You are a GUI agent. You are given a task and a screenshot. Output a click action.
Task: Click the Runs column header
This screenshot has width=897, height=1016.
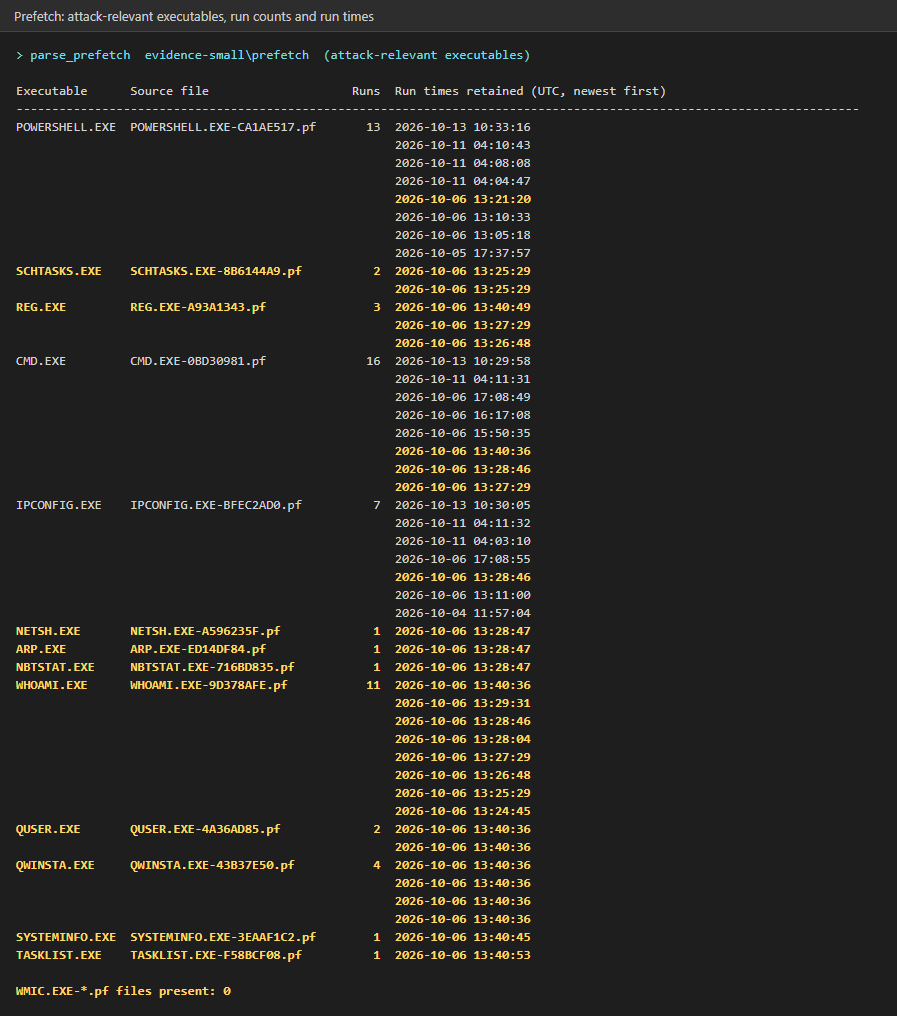point(366,91)
